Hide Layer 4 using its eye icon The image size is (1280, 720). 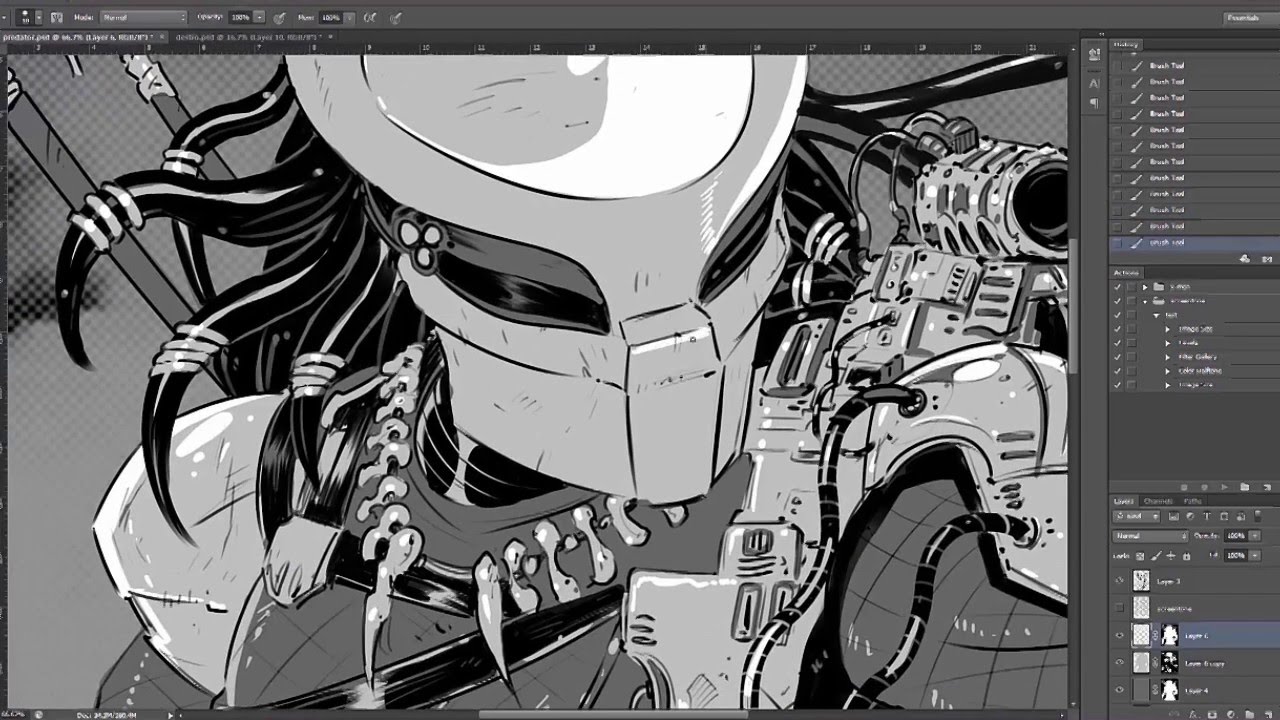pyautogui.click(x=1119, y=689)
